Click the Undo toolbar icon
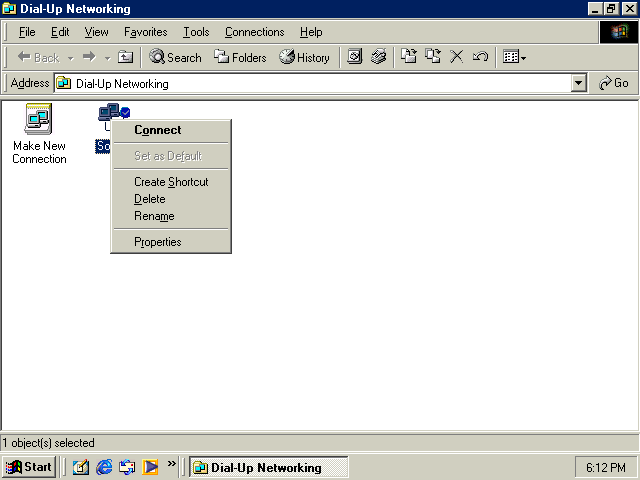The image size is (640, 480). coord(480,57)
